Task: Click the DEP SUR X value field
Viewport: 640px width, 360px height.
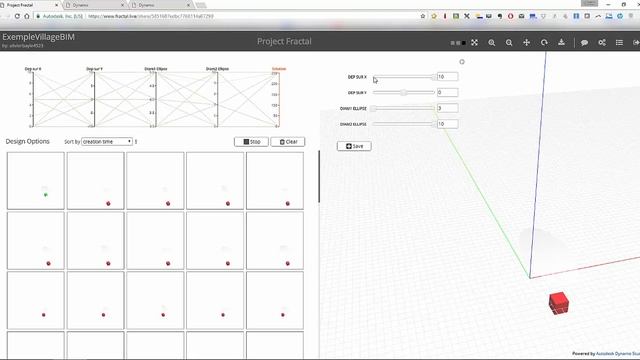Action: pyautogui.click(x=447, y=77)
